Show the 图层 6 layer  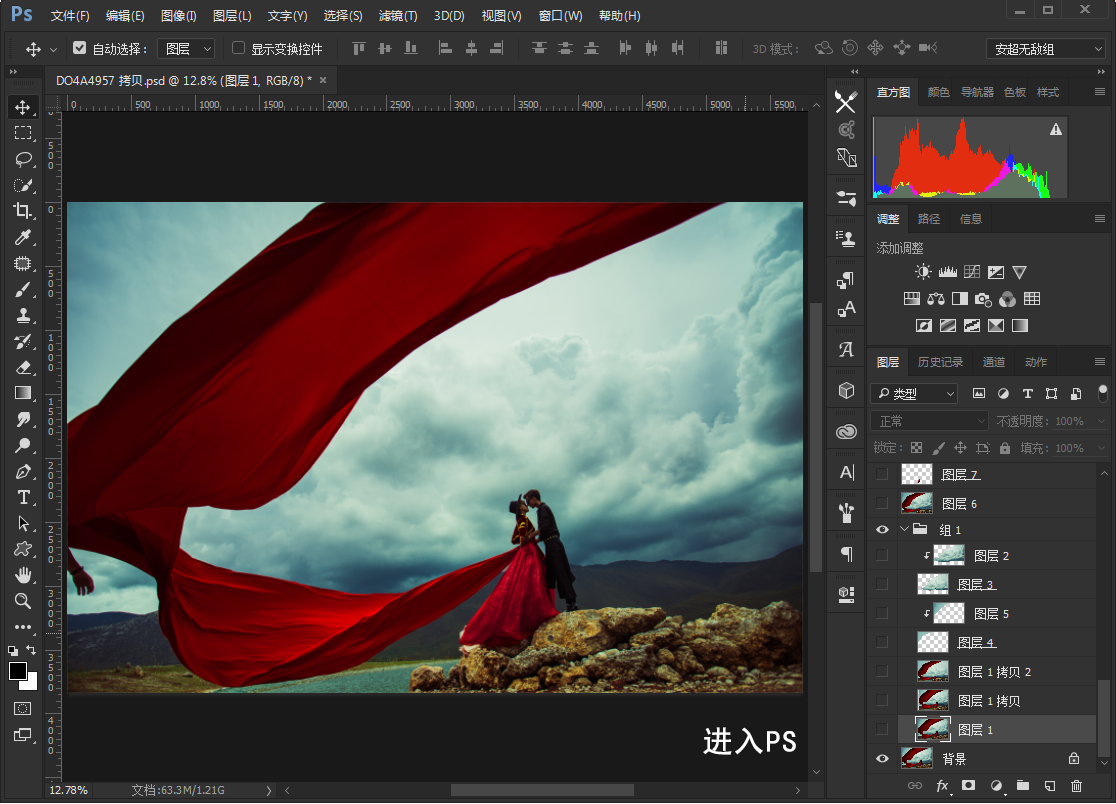883,503
